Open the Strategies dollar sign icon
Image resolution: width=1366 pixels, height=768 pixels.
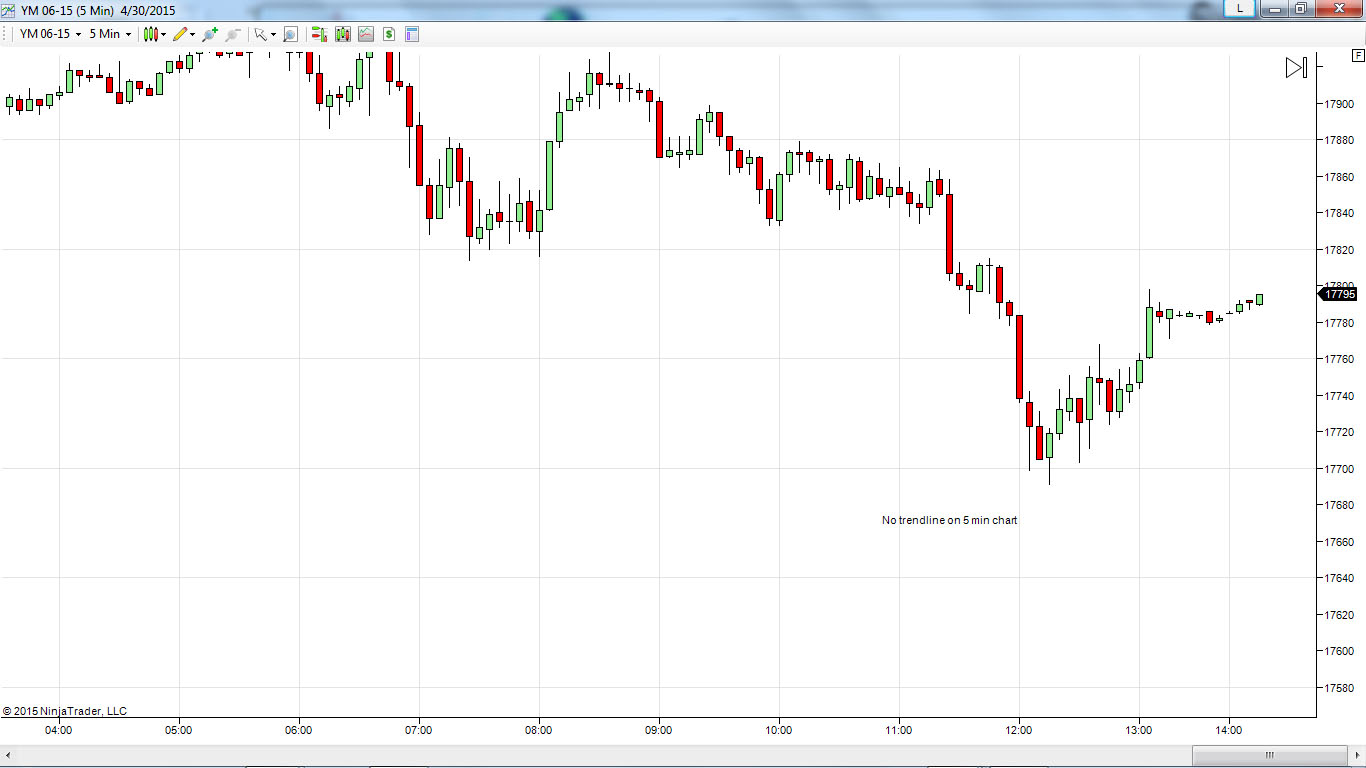388,34
